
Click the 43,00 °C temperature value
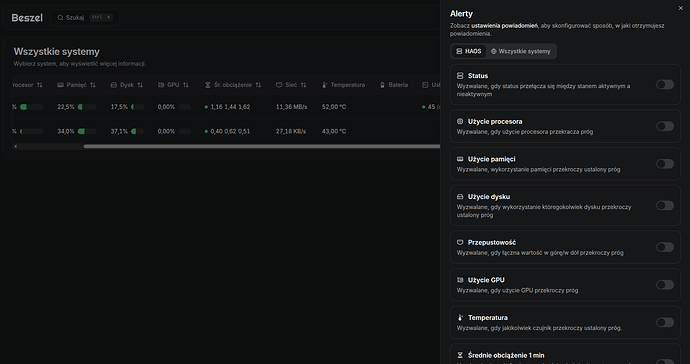(x=334, y=131)
